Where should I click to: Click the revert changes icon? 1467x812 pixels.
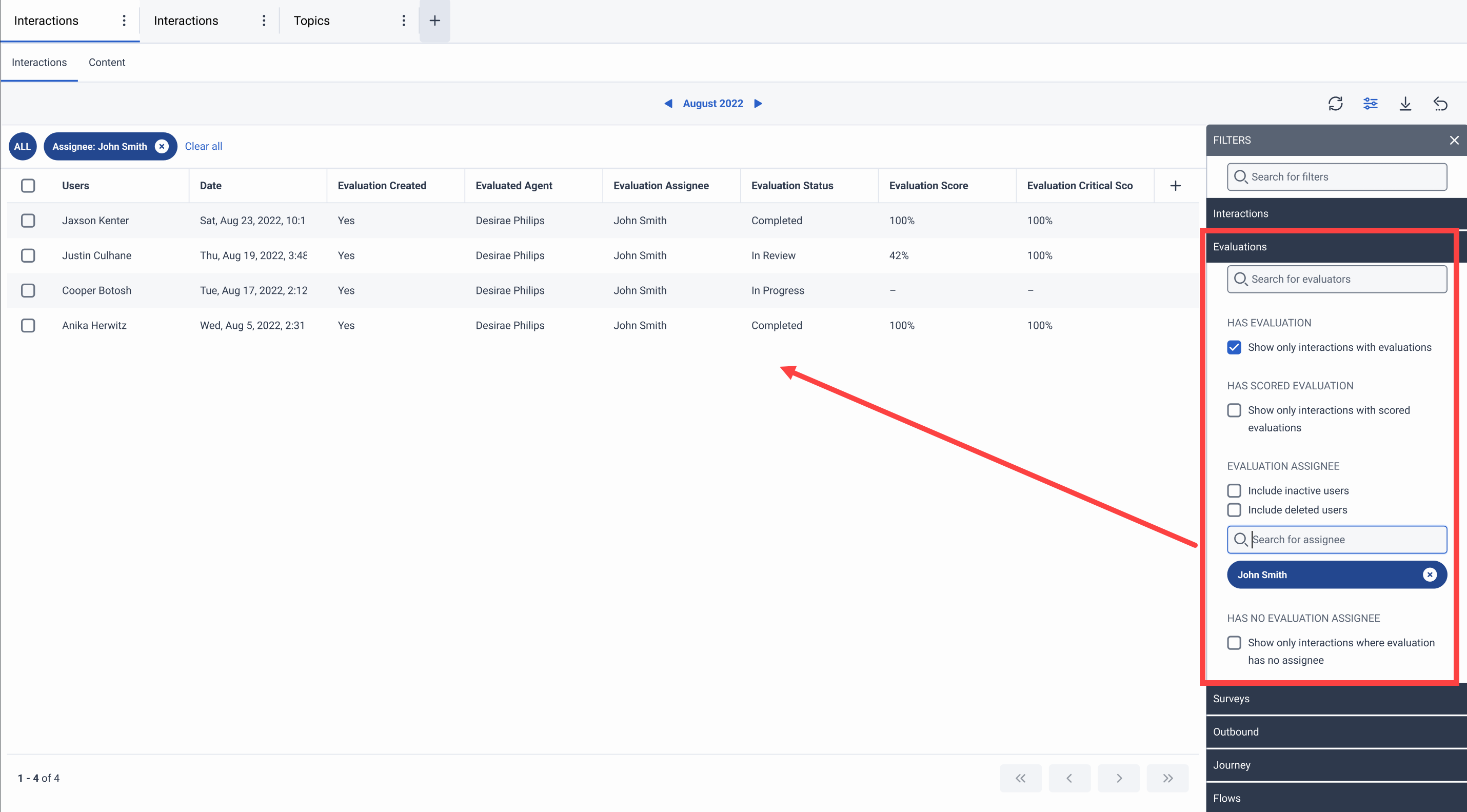pyautogui.click(x=1441, y=103)
